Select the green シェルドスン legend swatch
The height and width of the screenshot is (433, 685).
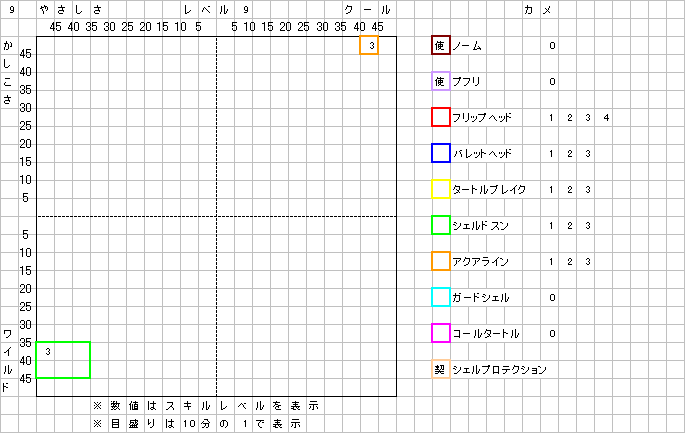point(441,225)
